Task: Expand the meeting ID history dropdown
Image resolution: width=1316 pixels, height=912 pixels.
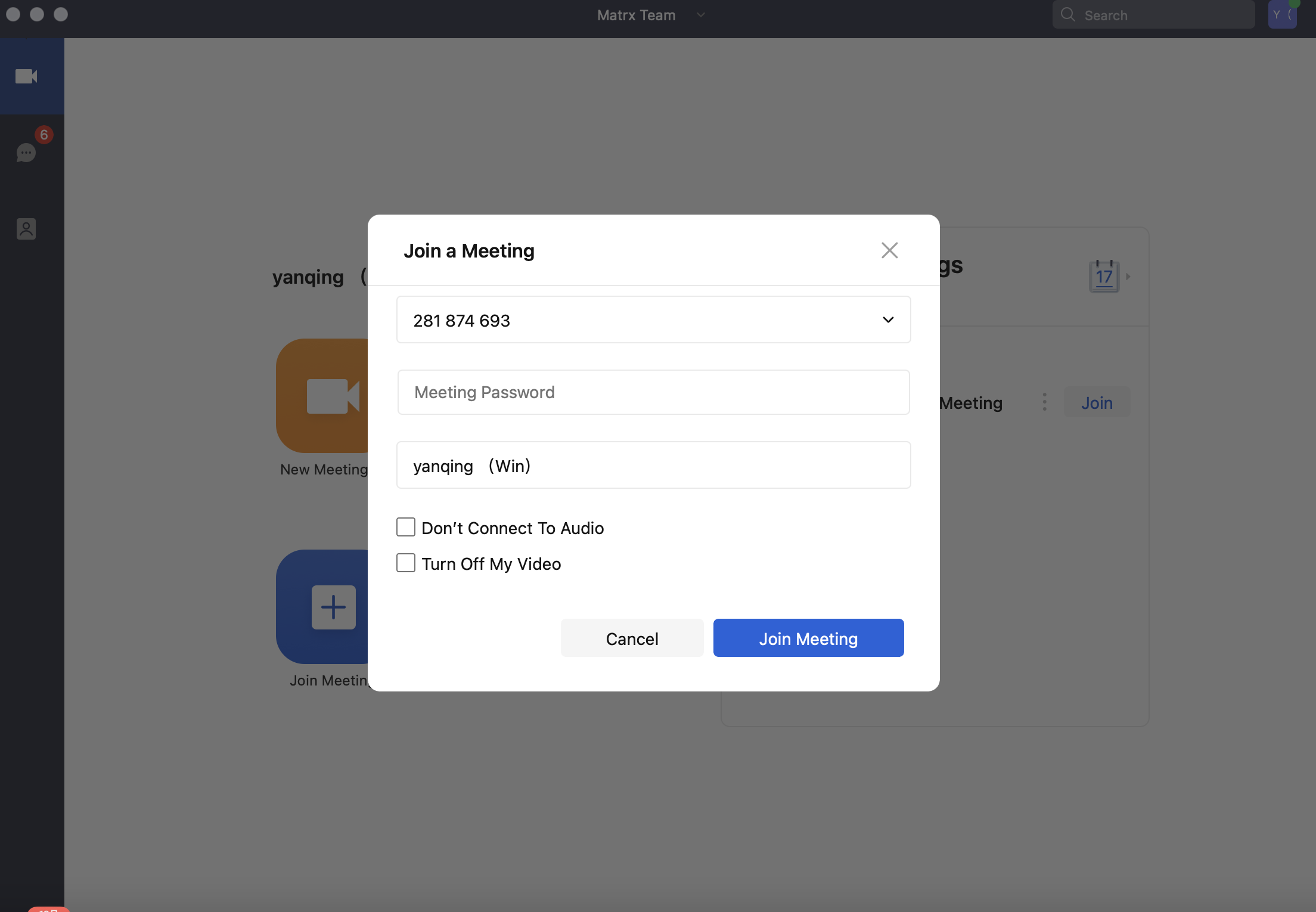Action: 888,320
